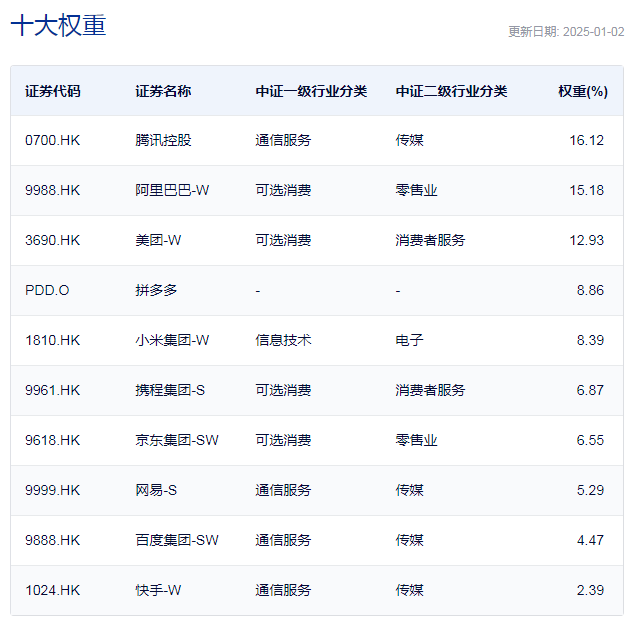
Task: Click stock code 9999.HK
Action: click(x=53, y=490)
